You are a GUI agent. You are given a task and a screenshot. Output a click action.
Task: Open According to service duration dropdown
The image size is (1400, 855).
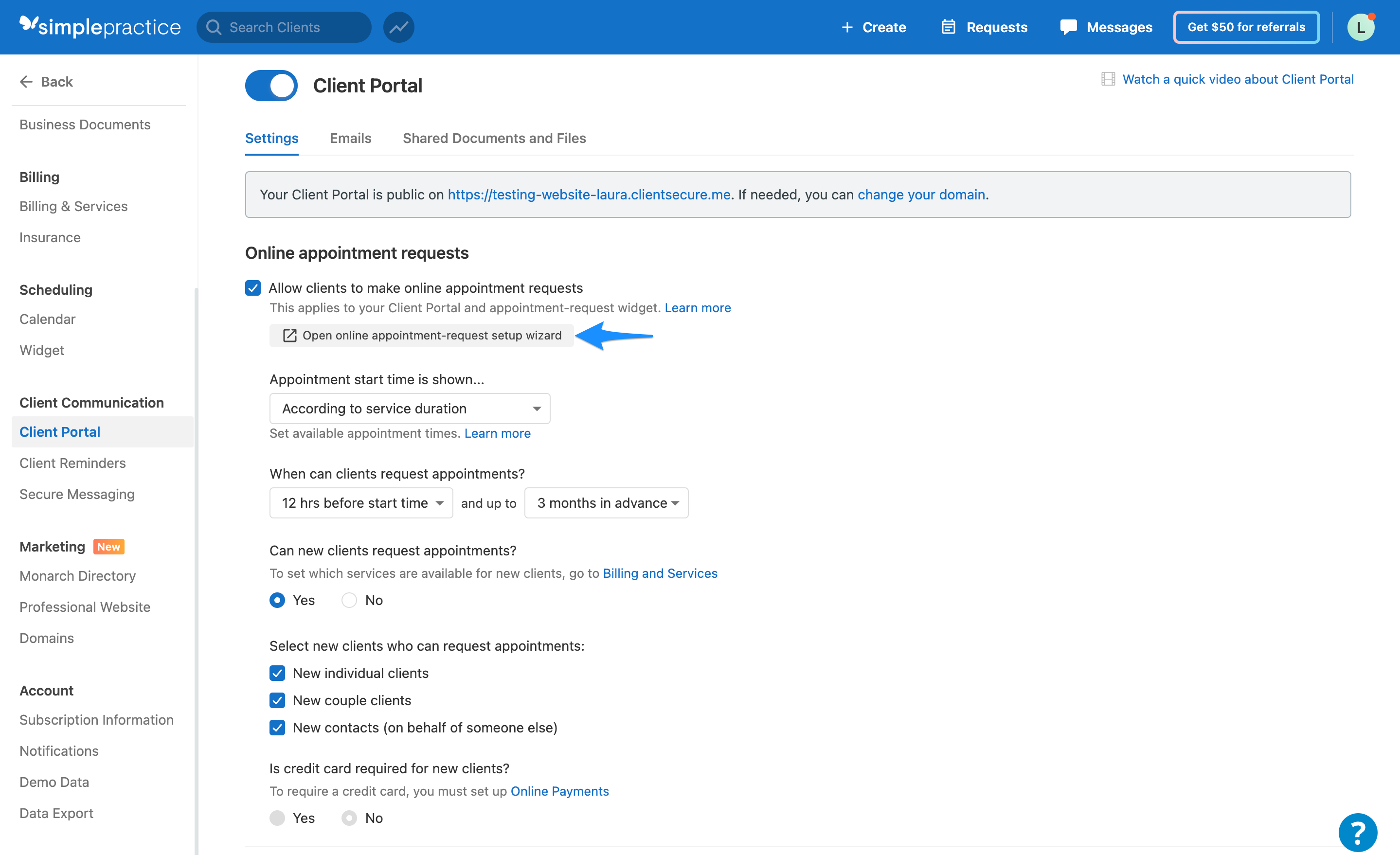[410, 409]
